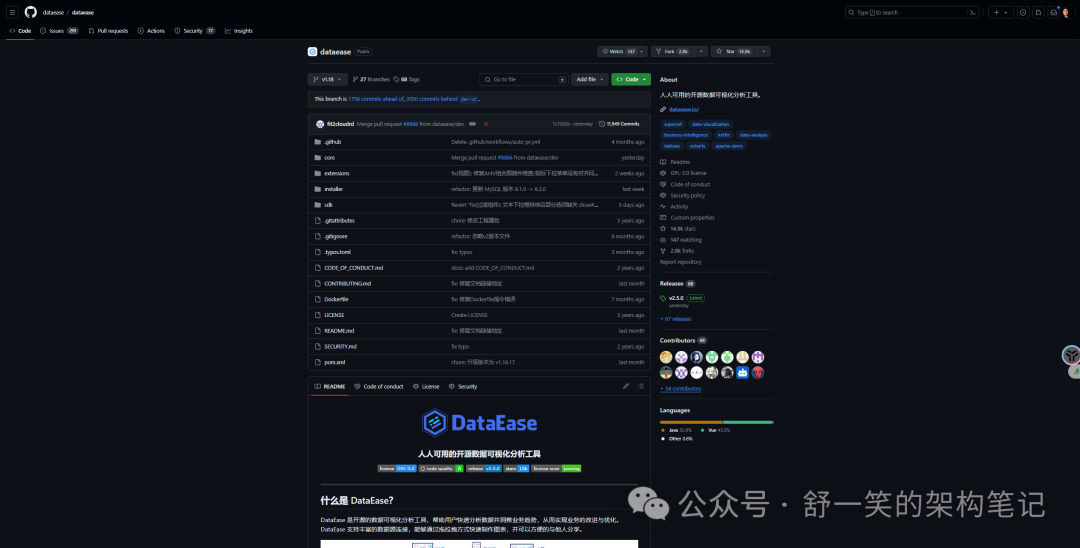Edit README with the pencil icon
1080x548 pixels.
click(626, 386)
